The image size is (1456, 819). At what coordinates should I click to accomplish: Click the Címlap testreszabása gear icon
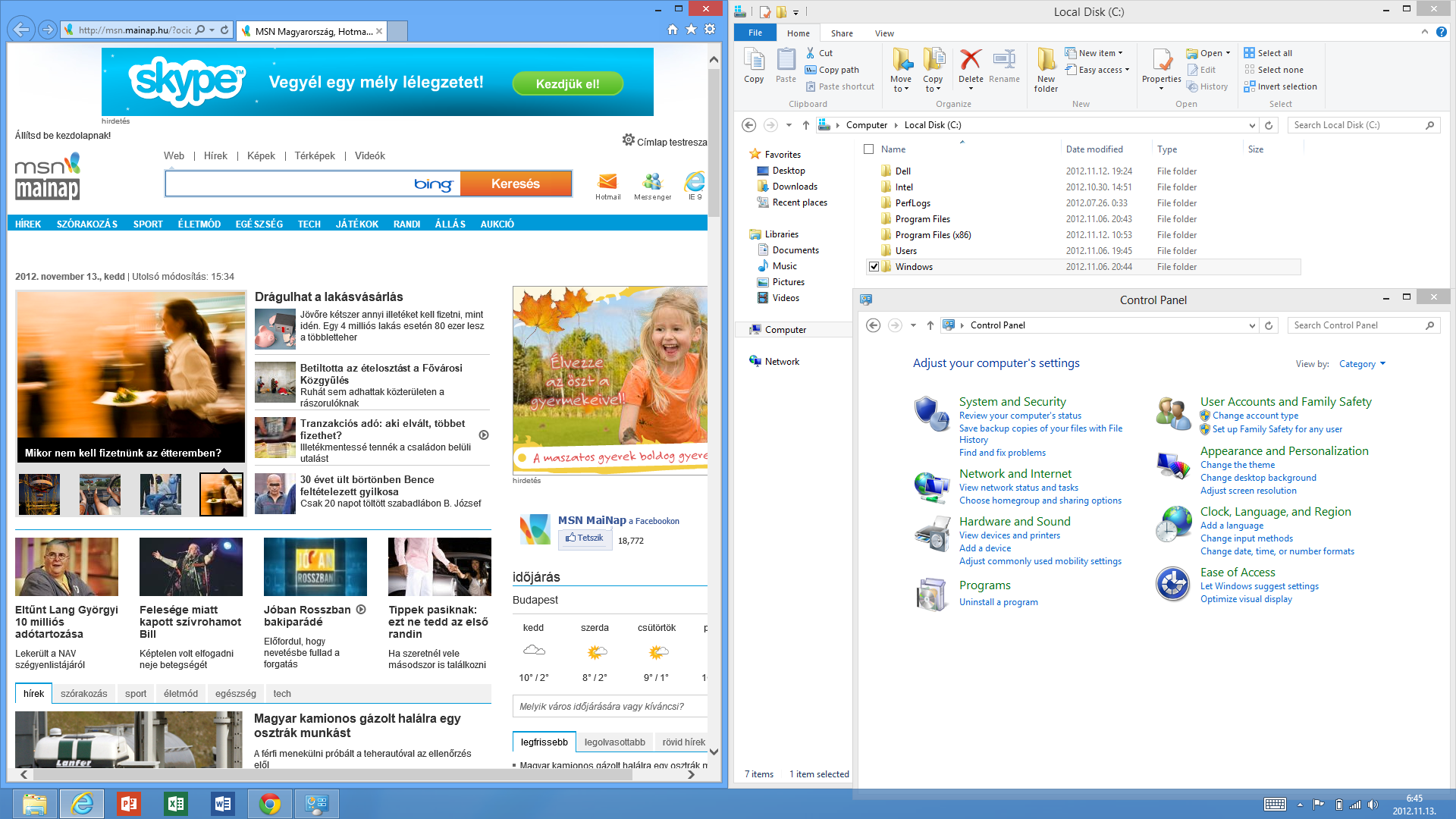coord(628,140)
